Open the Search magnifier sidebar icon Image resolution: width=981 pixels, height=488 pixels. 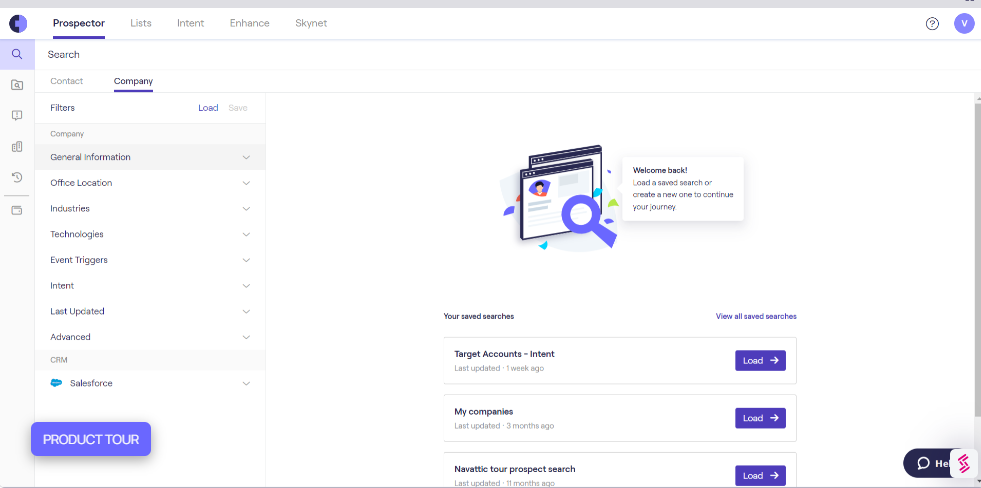(x=17, y=54)
